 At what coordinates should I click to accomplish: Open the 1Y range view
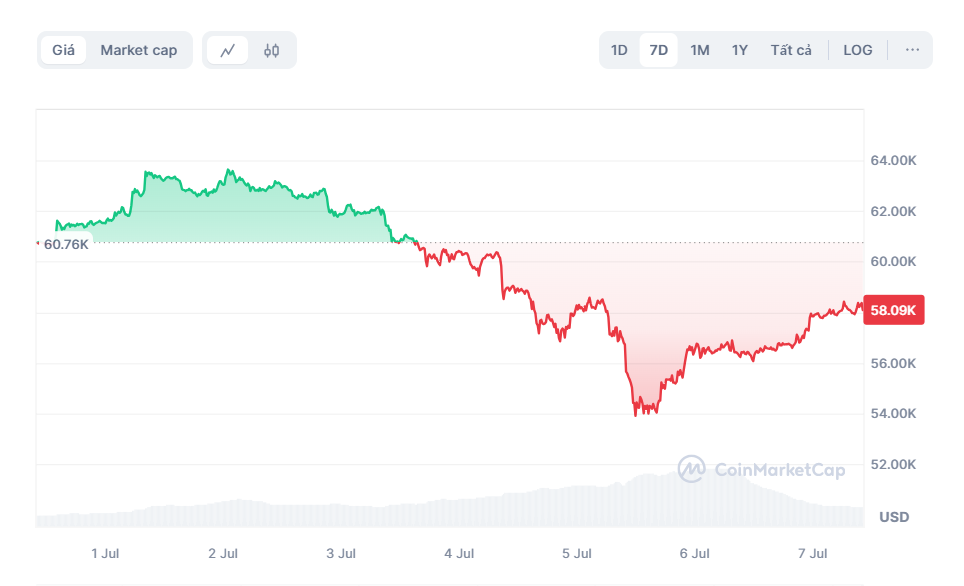(739, 49)
